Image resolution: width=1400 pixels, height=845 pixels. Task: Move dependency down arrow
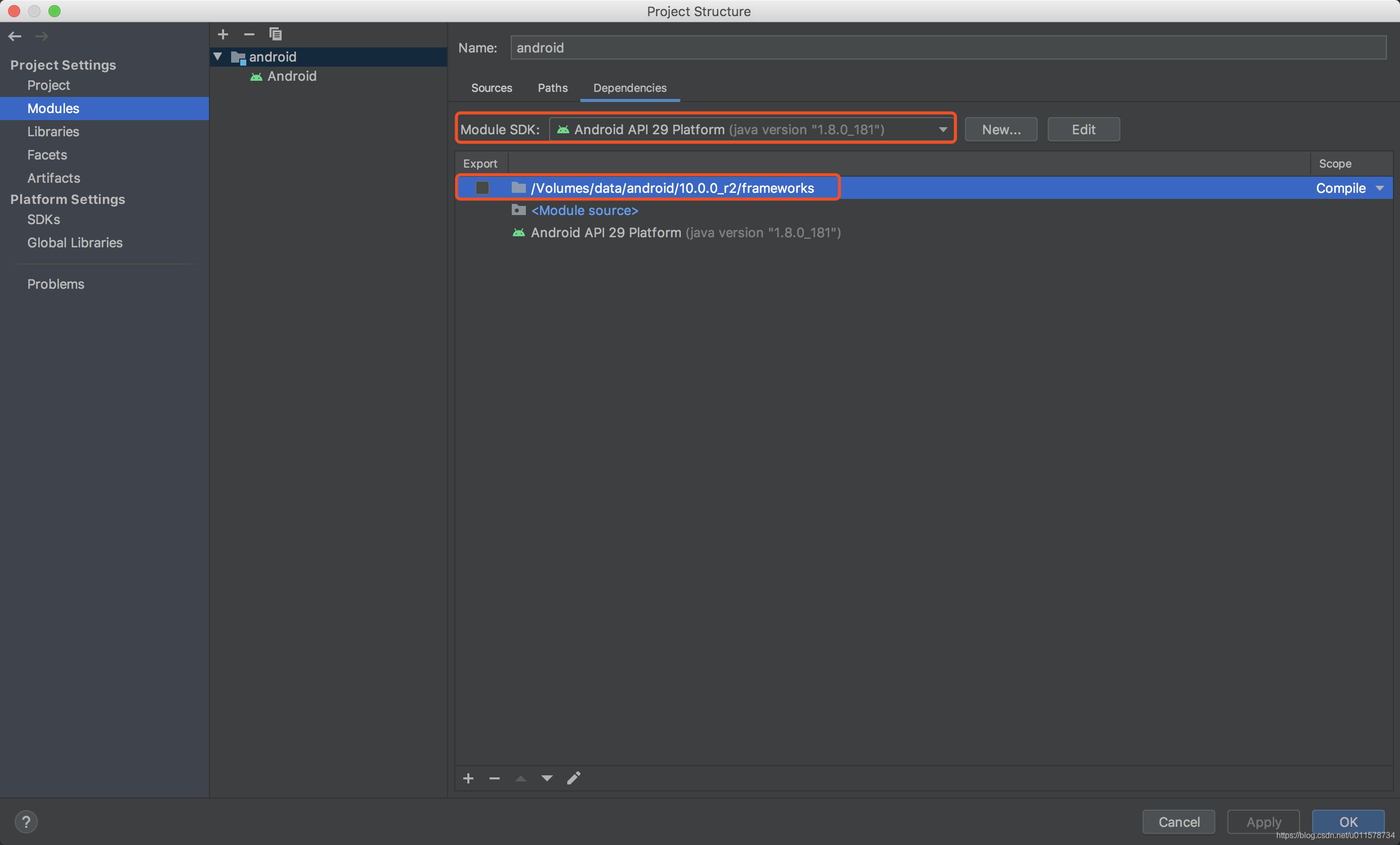(x=547, y=778)
